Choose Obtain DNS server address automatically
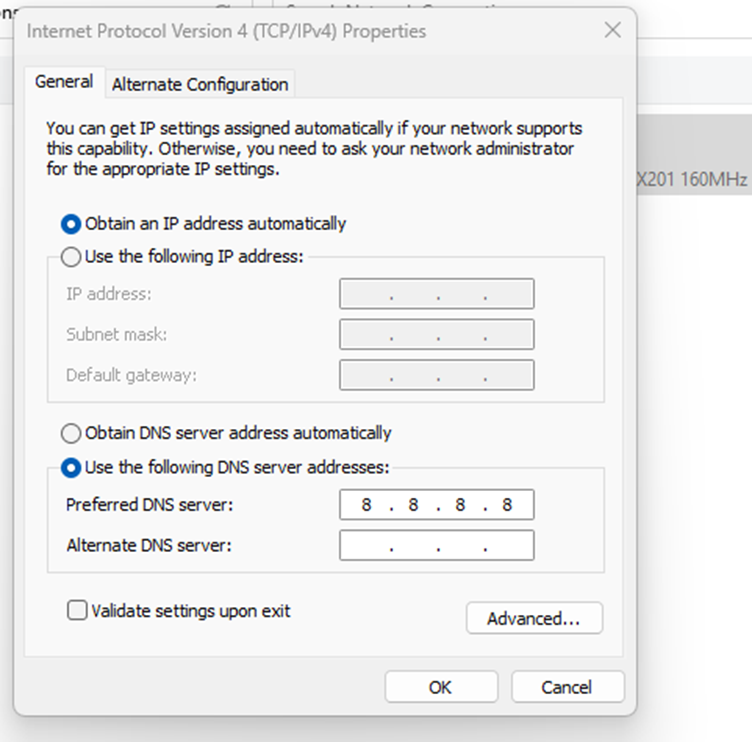Image resolution: width=752 pixels, height=742 pixels. point(70,433)
